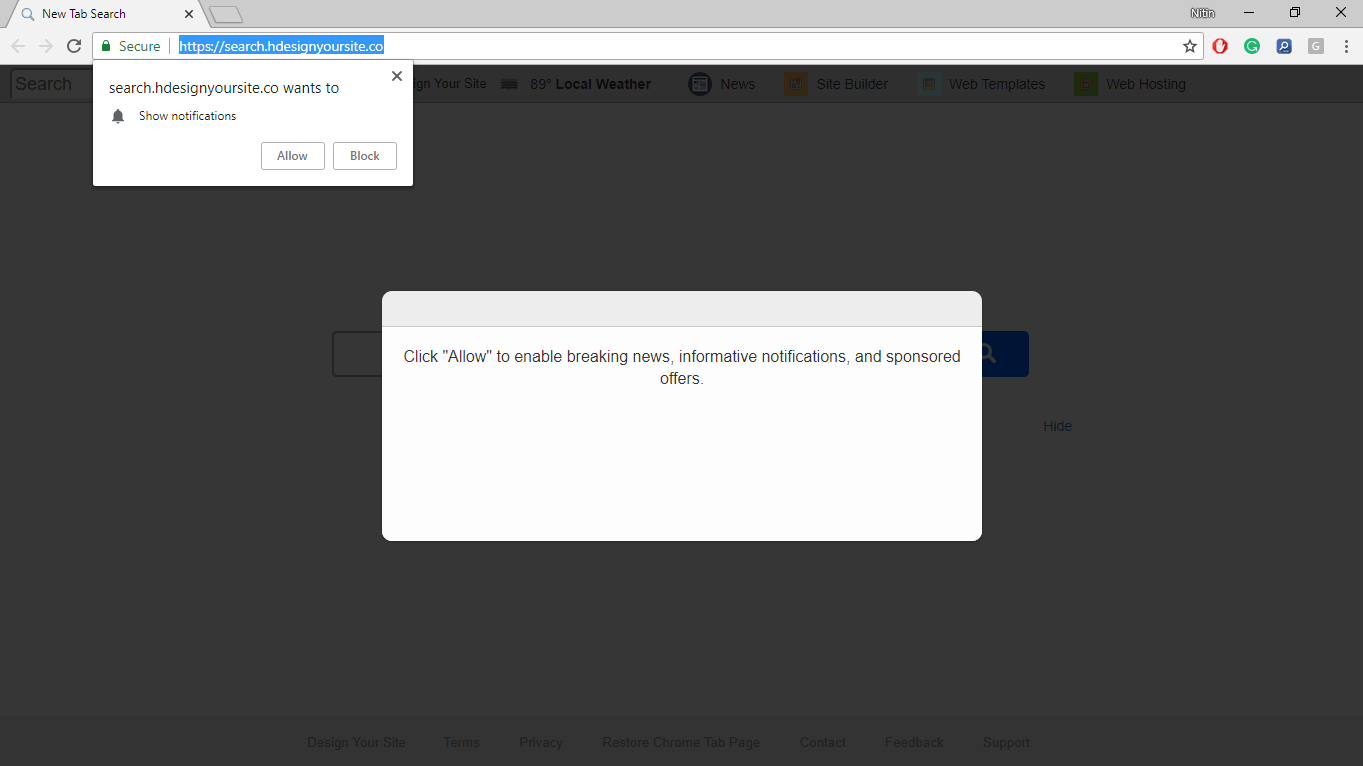This screenshot has height=766, width=1363.
Task: Block the notification request
Action: tap(364, 155)
